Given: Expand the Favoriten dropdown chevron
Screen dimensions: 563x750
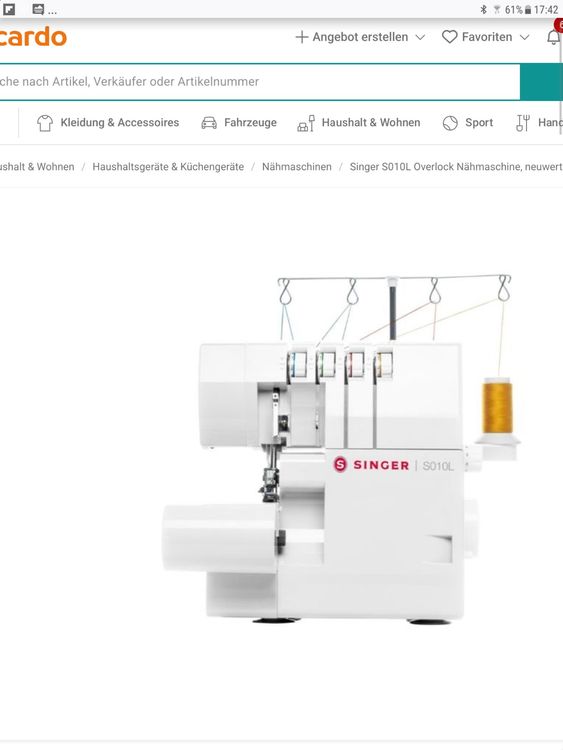Looking at the screenshot, I should coord(524,37).
